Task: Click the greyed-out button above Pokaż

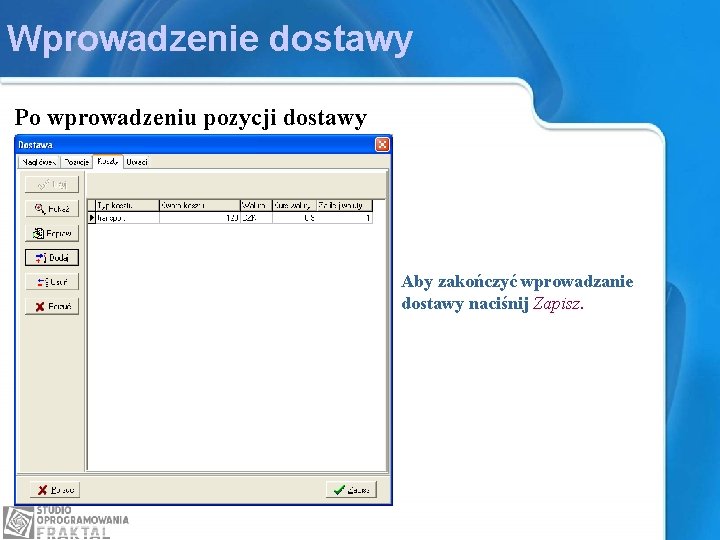Action: [x=52, y=185]
